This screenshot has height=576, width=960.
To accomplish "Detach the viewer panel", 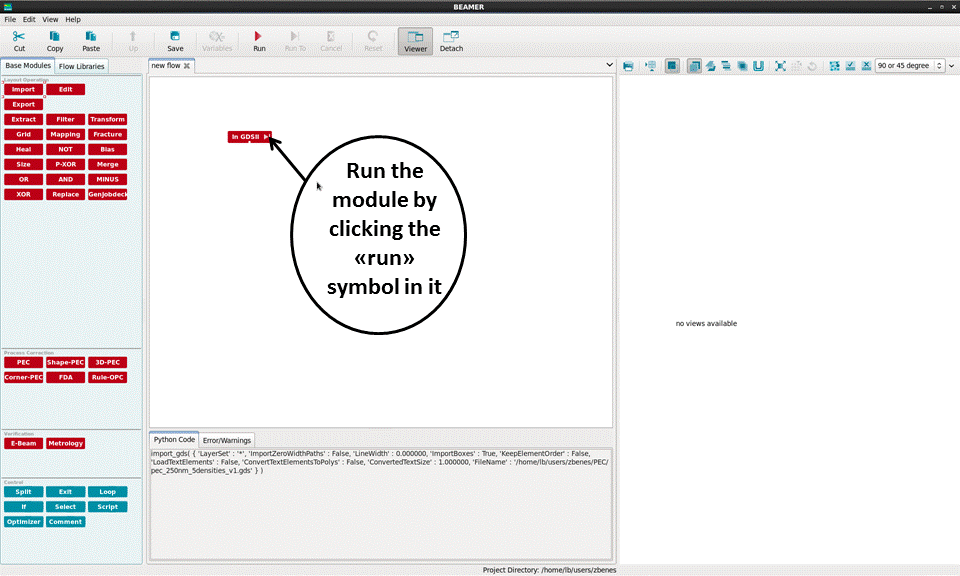I will [x=451, y=41].
